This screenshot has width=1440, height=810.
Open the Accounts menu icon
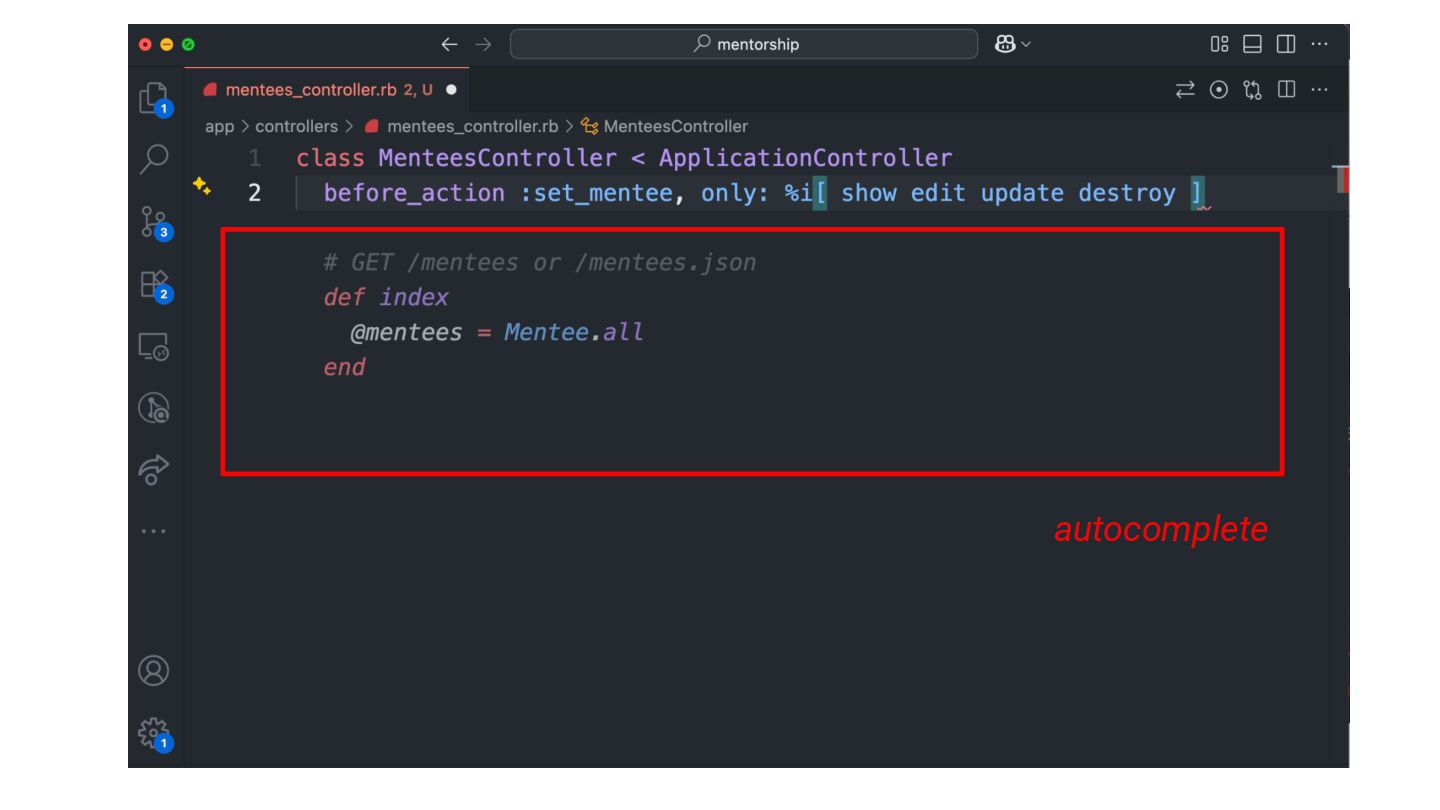[x=153, y=669]
